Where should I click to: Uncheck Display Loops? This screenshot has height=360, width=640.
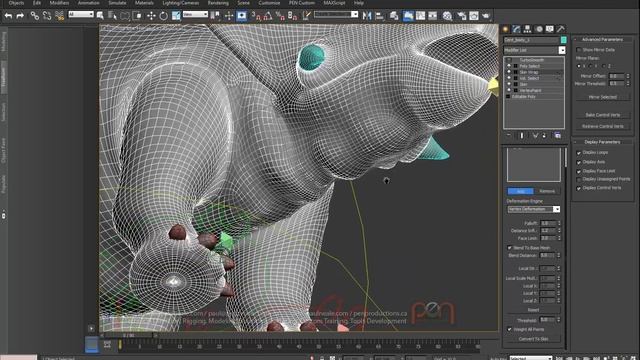579,153
